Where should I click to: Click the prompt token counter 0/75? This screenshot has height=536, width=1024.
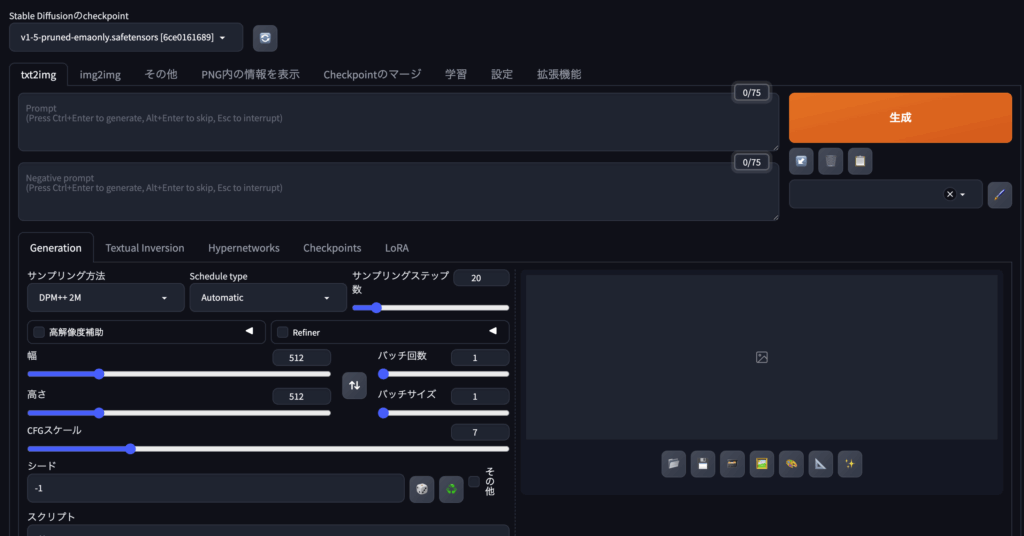752,93
